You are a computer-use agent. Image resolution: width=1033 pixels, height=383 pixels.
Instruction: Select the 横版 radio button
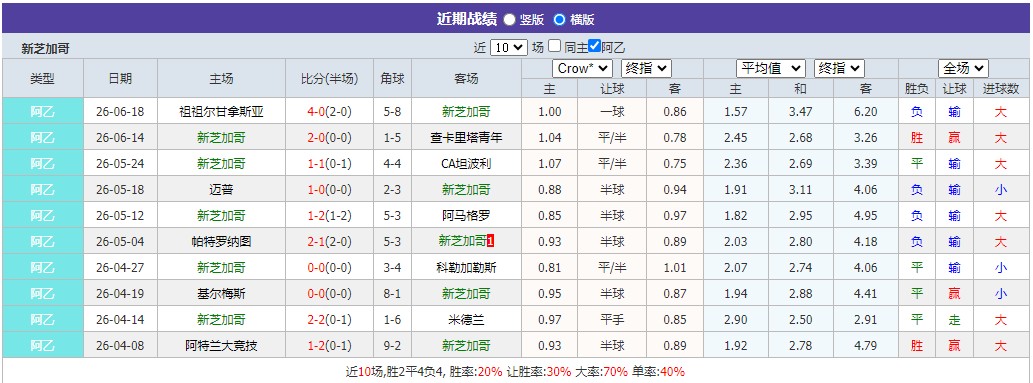click(x=559, y=20)
